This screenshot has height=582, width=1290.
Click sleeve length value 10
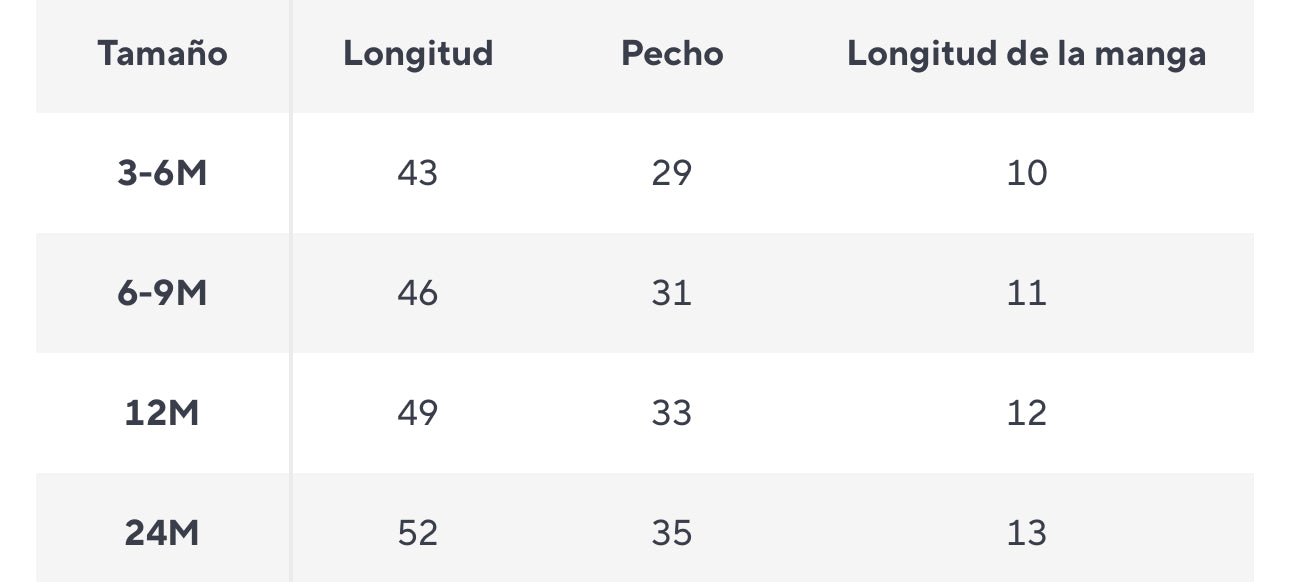[1026, 173]
